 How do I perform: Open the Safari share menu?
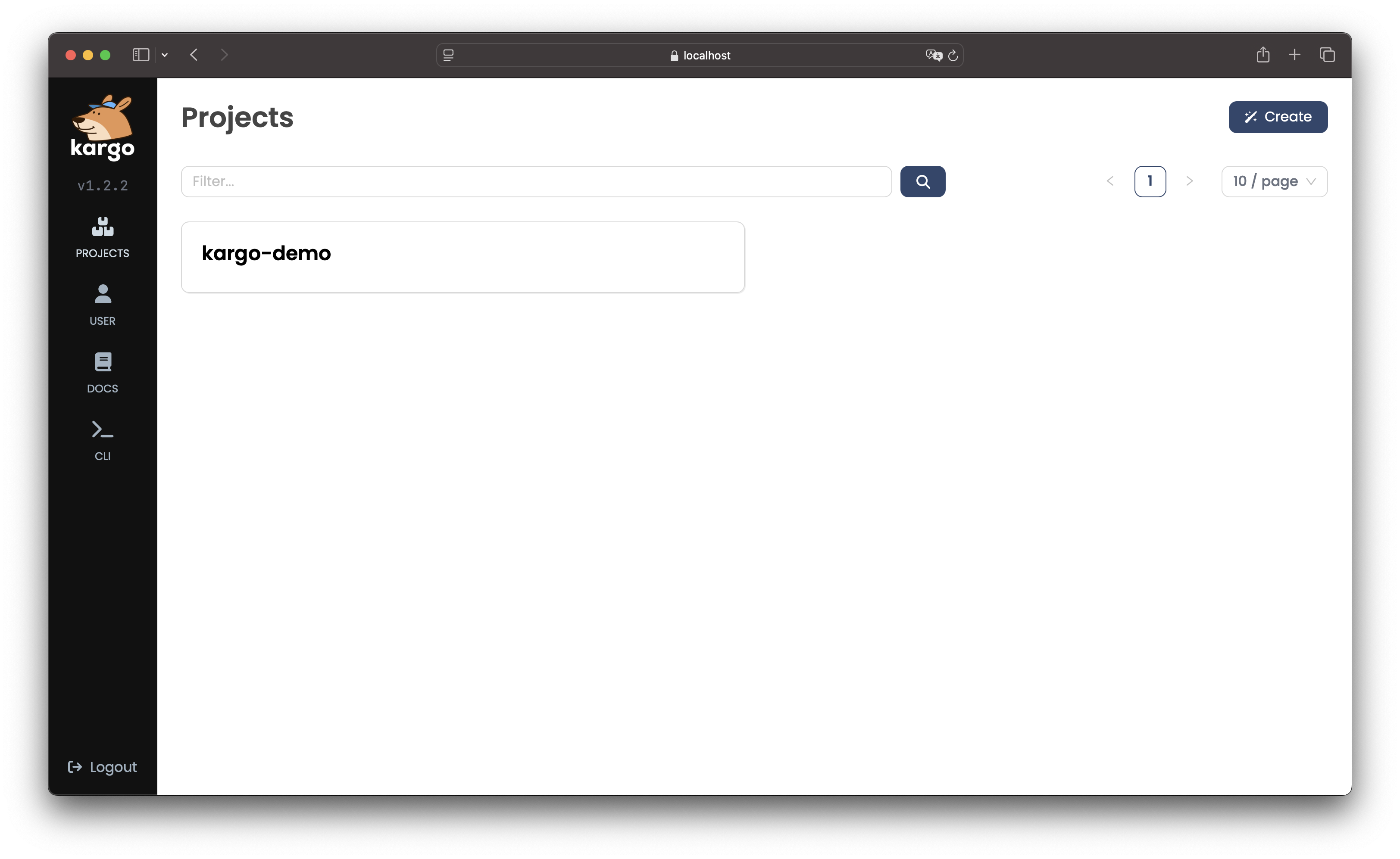pyautogui.click(x=1262, y=55)
